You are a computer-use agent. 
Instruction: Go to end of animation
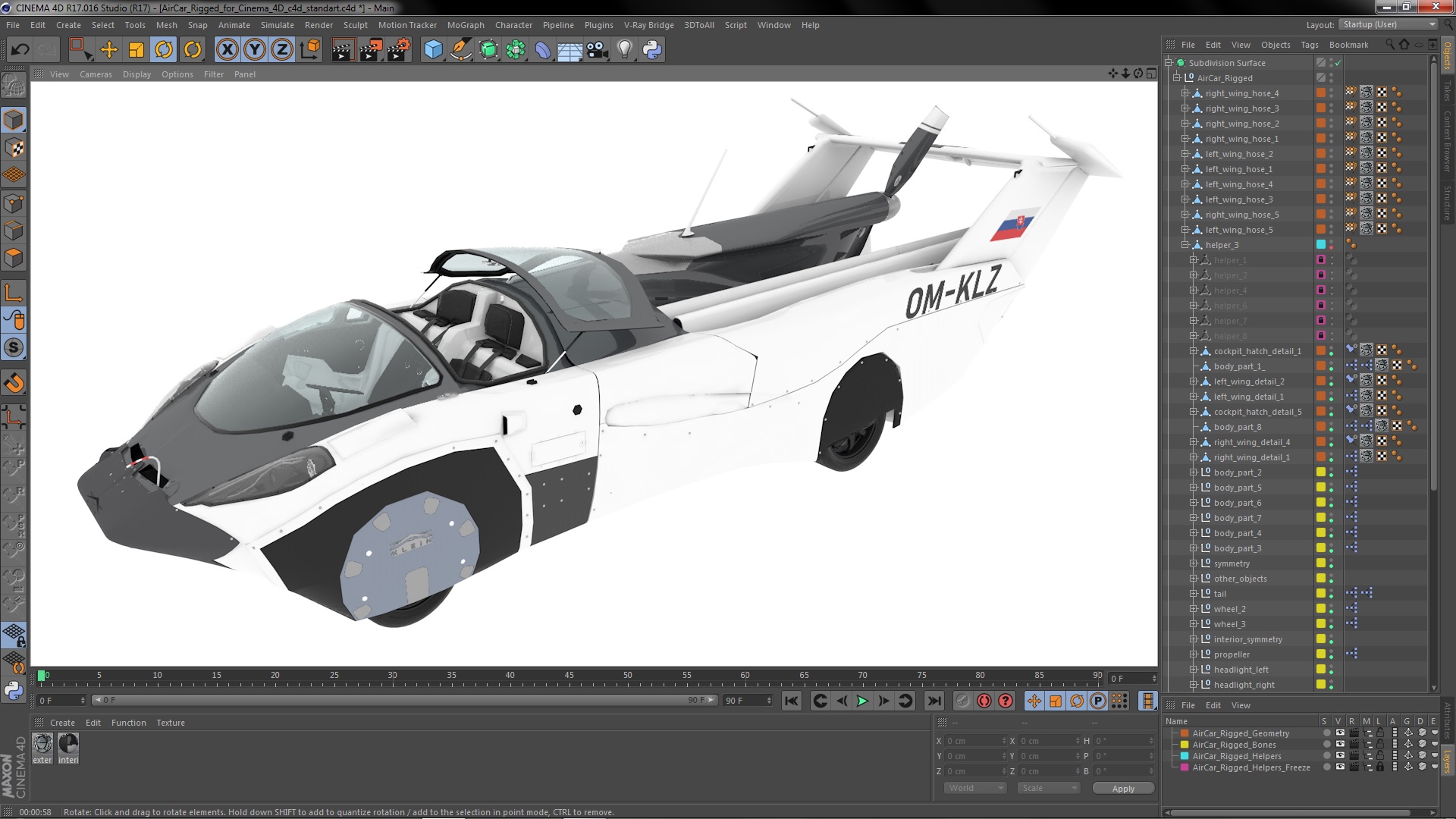[x=934, y=701]
